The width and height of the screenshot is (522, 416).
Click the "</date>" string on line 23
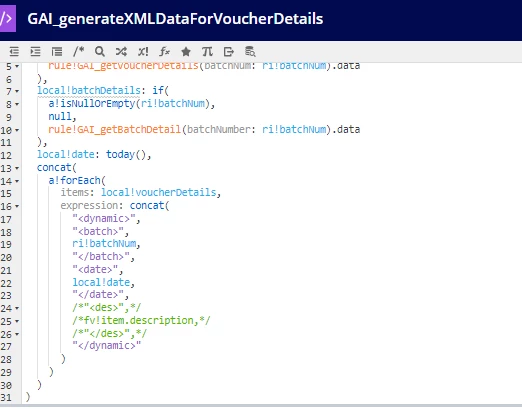98,295
